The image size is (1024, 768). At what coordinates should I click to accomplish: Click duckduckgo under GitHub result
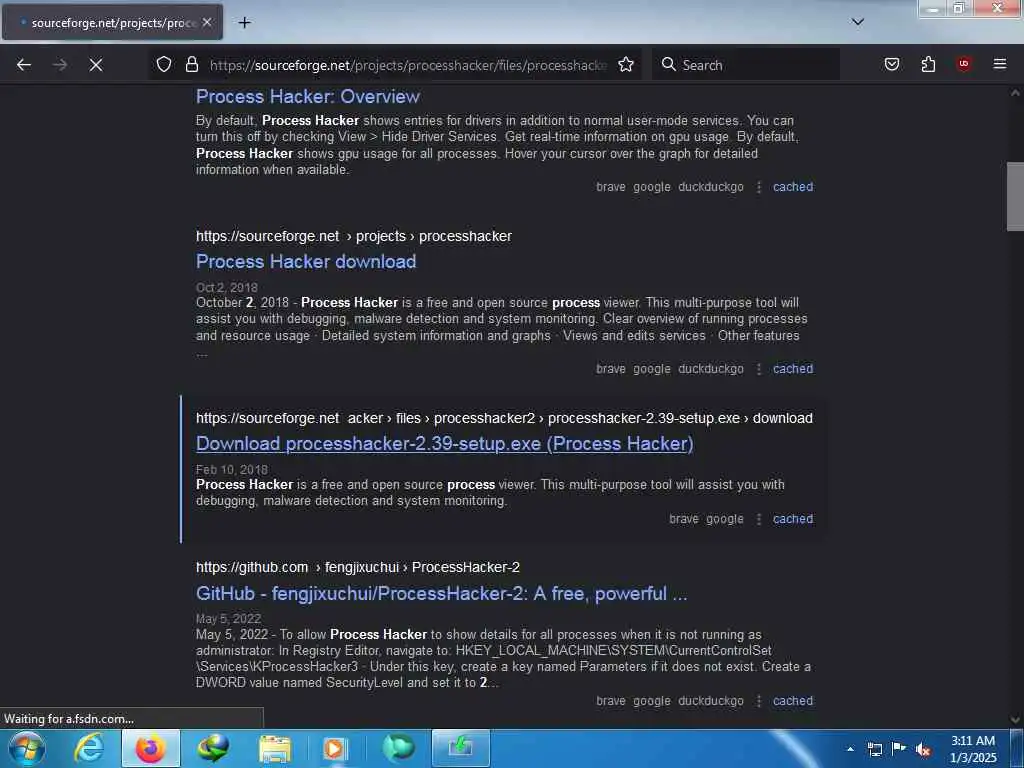[x=711, y=701]
